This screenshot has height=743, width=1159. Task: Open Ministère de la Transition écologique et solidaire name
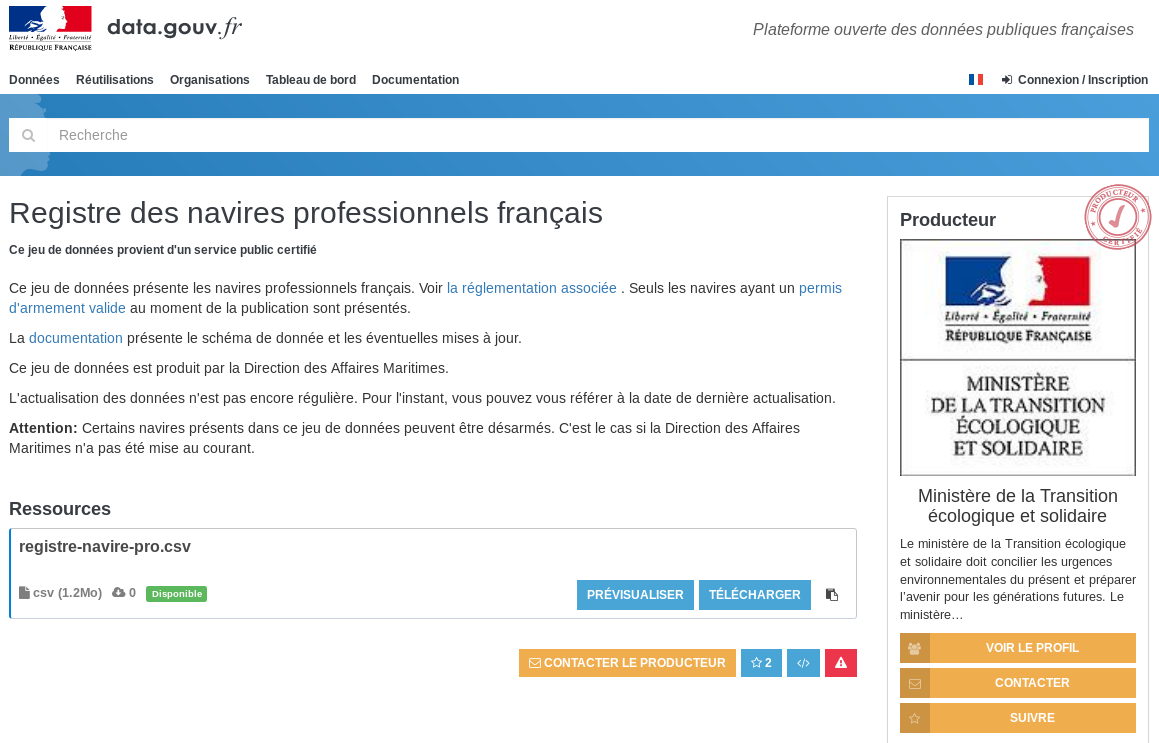(1018, 506)
